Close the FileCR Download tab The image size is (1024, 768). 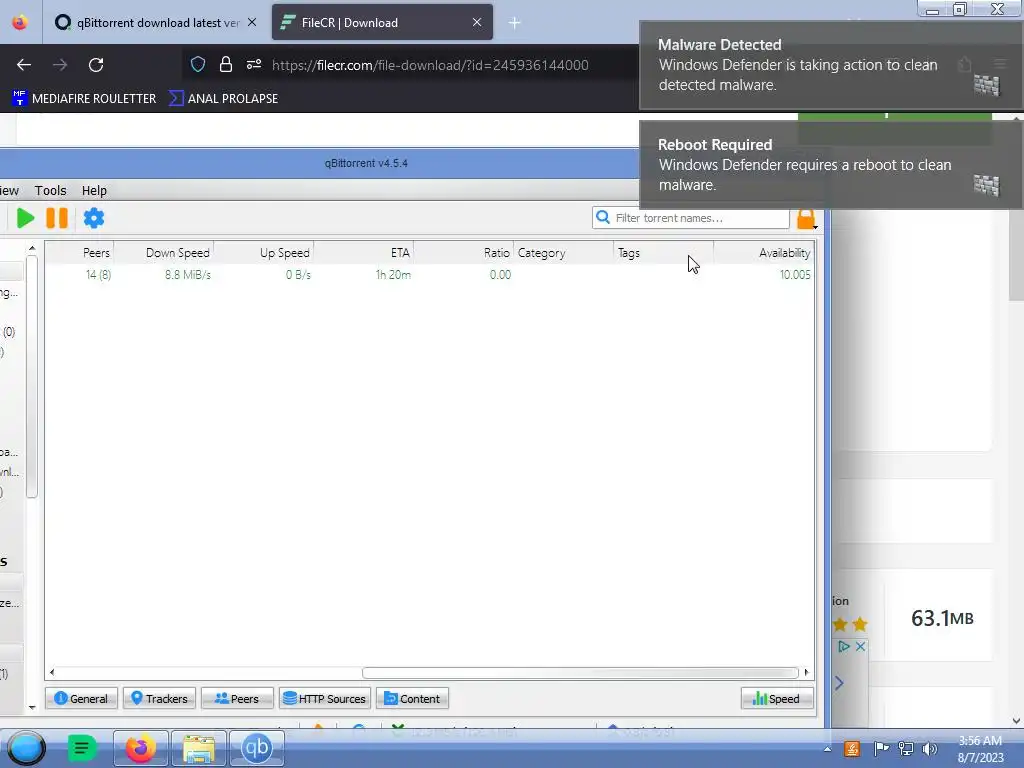[477, 22]
